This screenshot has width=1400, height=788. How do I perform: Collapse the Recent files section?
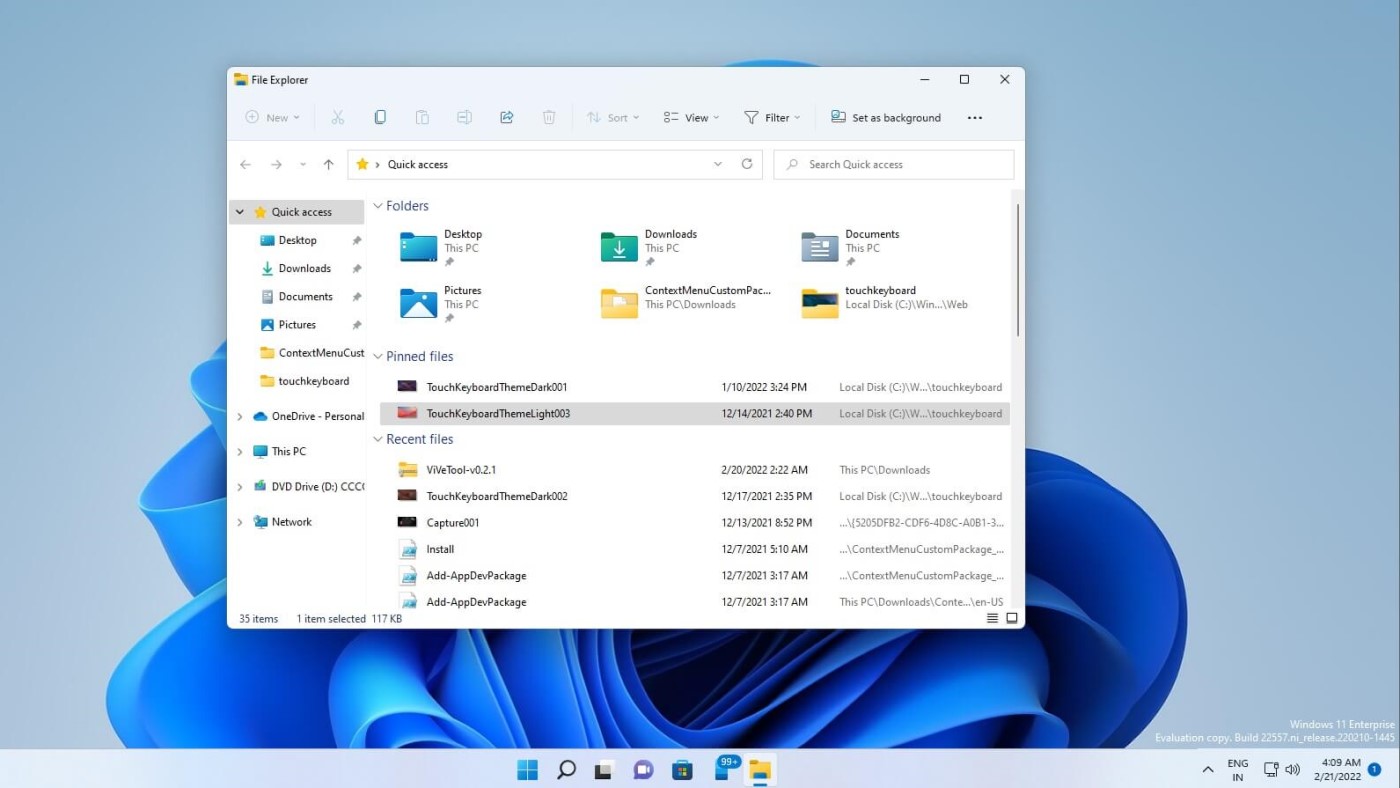click(378, 439)
